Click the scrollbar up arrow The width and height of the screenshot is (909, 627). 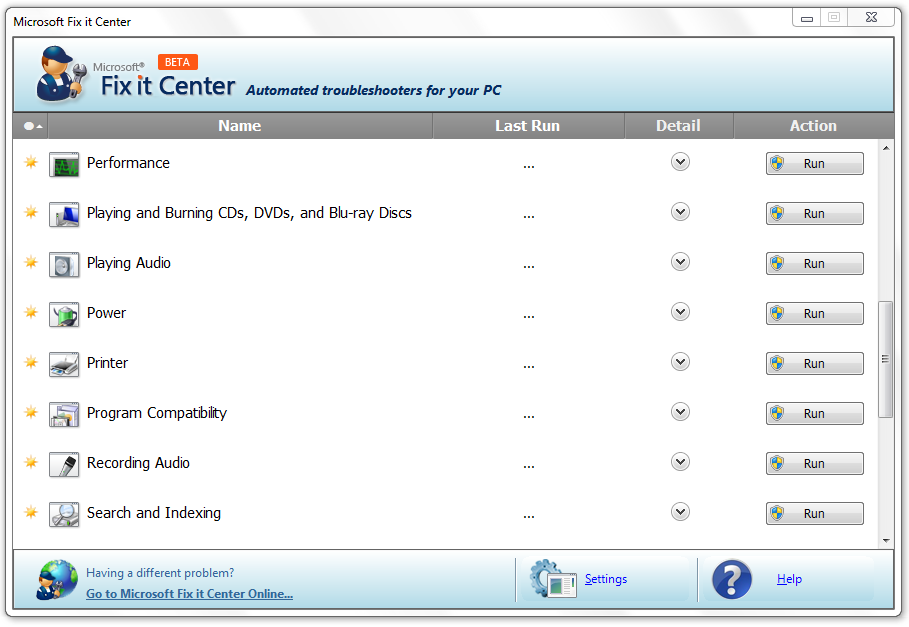(x=886, y=148)
